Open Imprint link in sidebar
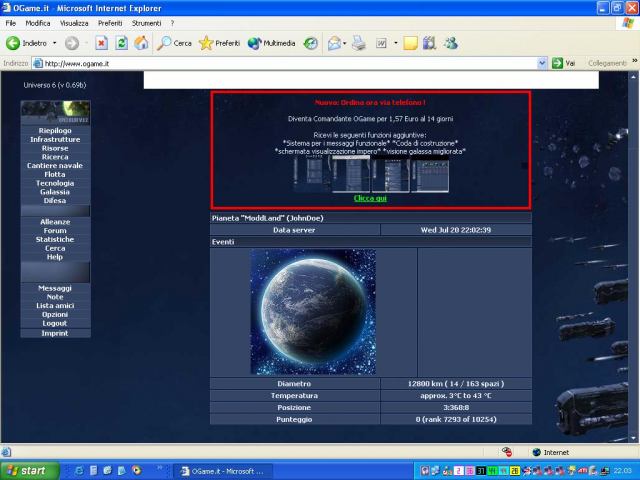This screenshot has width=640, height=480. pos(55,333)
